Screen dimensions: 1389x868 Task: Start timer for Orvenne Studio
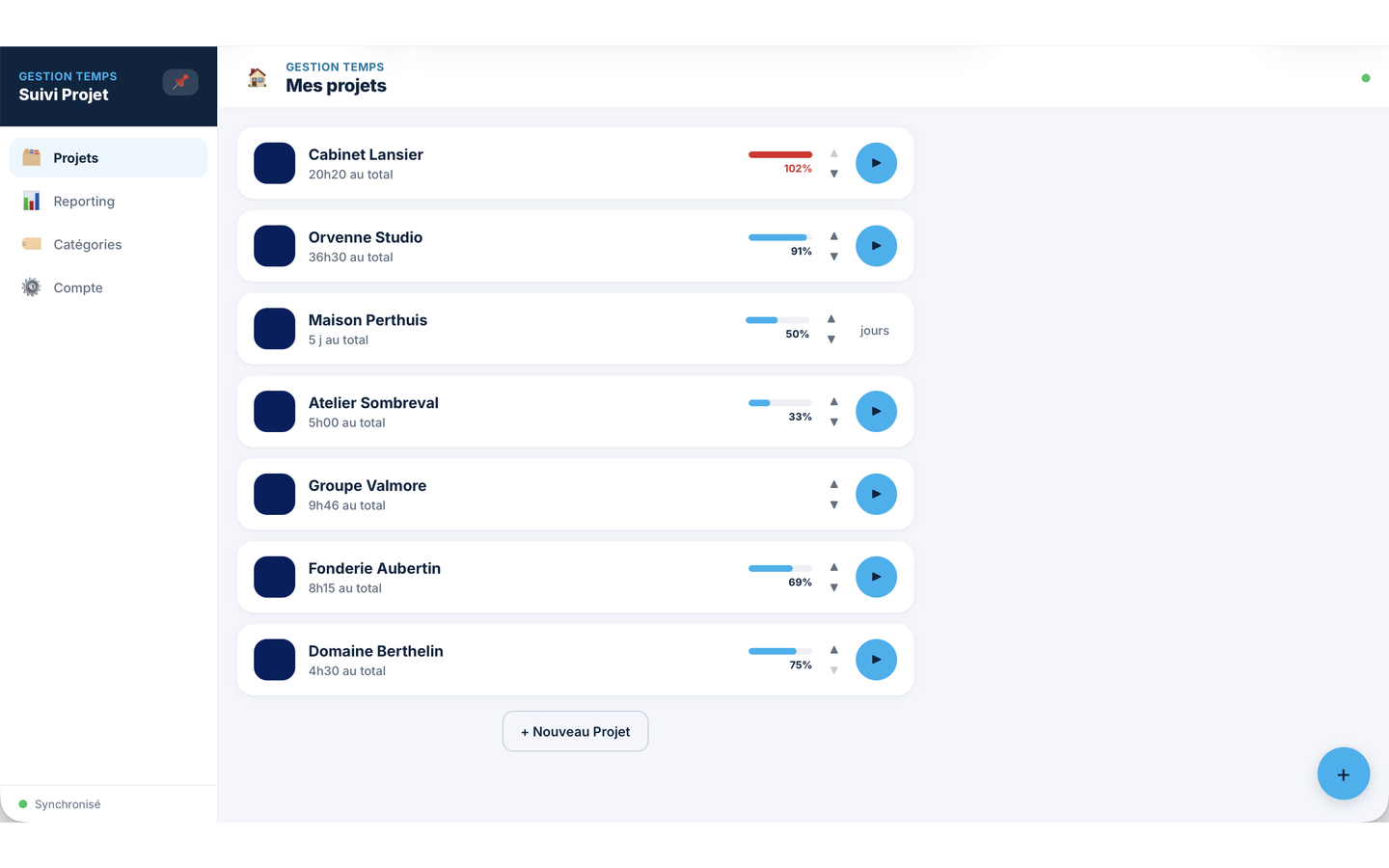[x=876, y=246]
